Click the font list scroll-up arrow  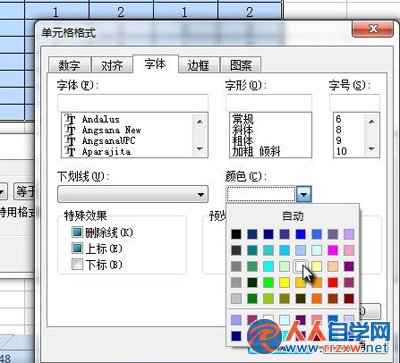[x=200, y=122]
